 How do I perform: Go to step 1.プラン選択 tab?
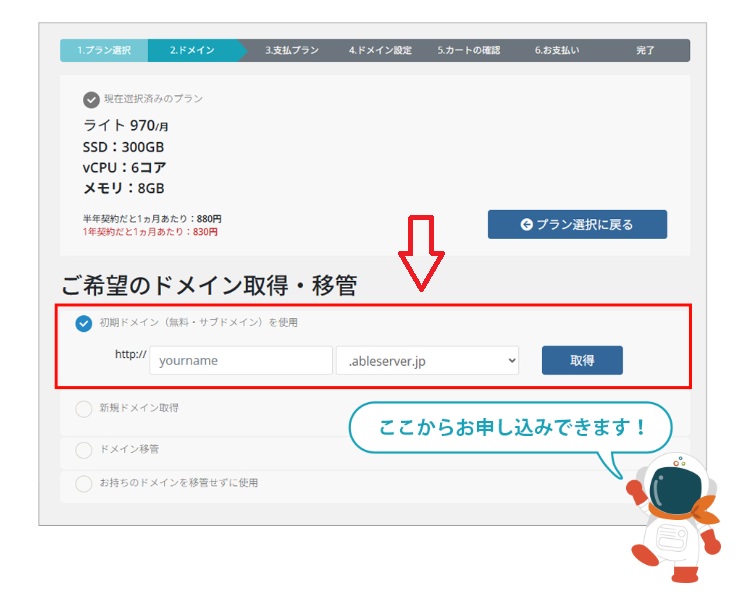pyautogui.click(x=104, y=50)
